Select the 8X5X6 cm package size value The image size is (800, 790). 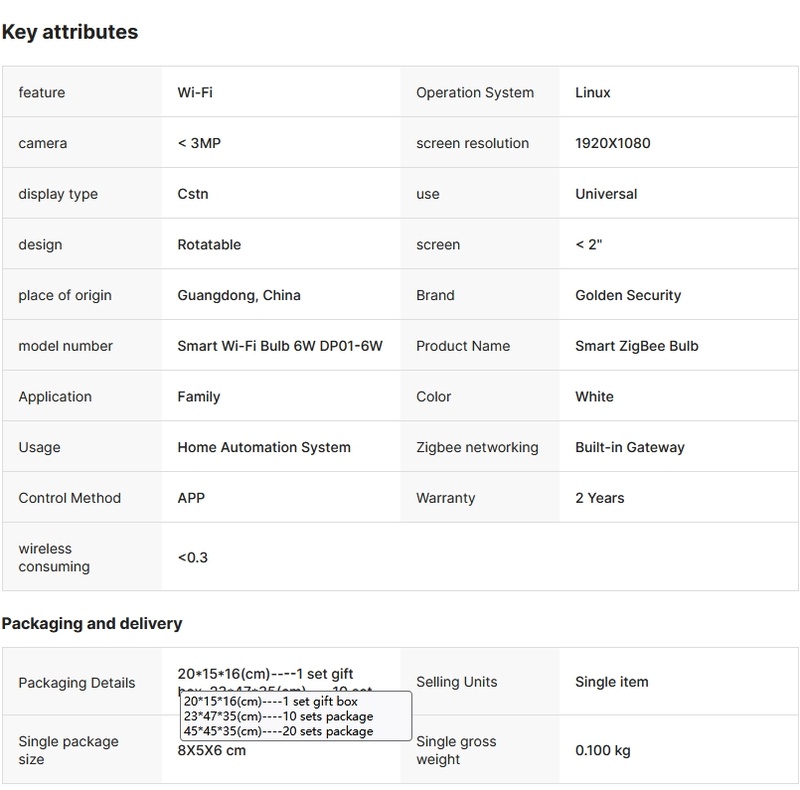click(x=212, y=751)
